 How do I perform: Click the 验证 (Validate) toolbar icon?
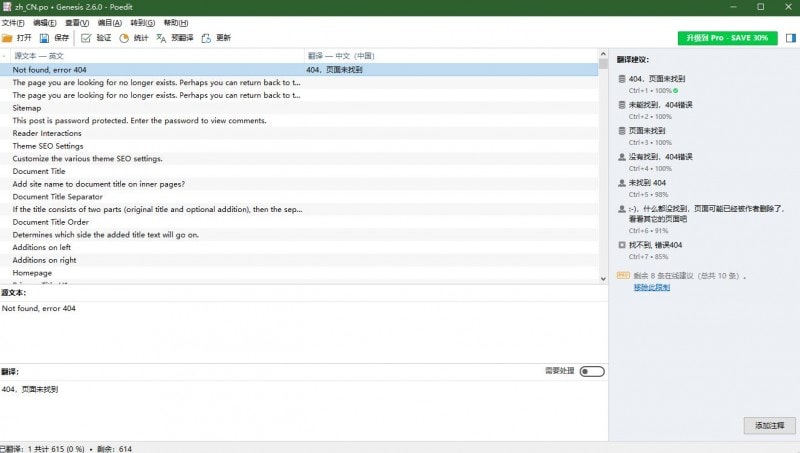[86, 38]
